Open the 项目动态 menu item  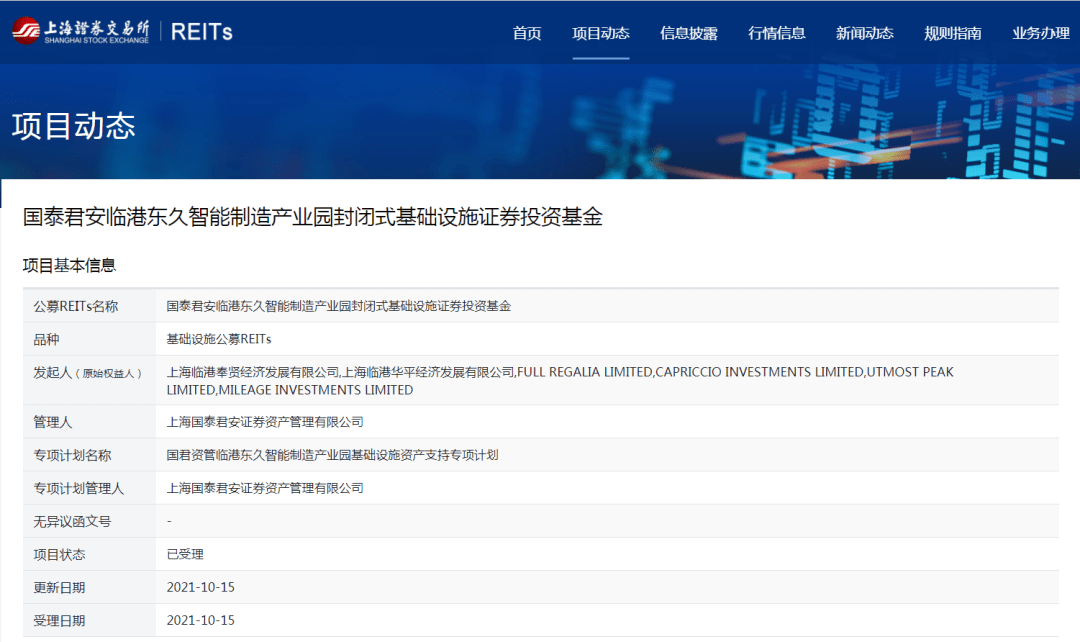[x=601, y=33]
